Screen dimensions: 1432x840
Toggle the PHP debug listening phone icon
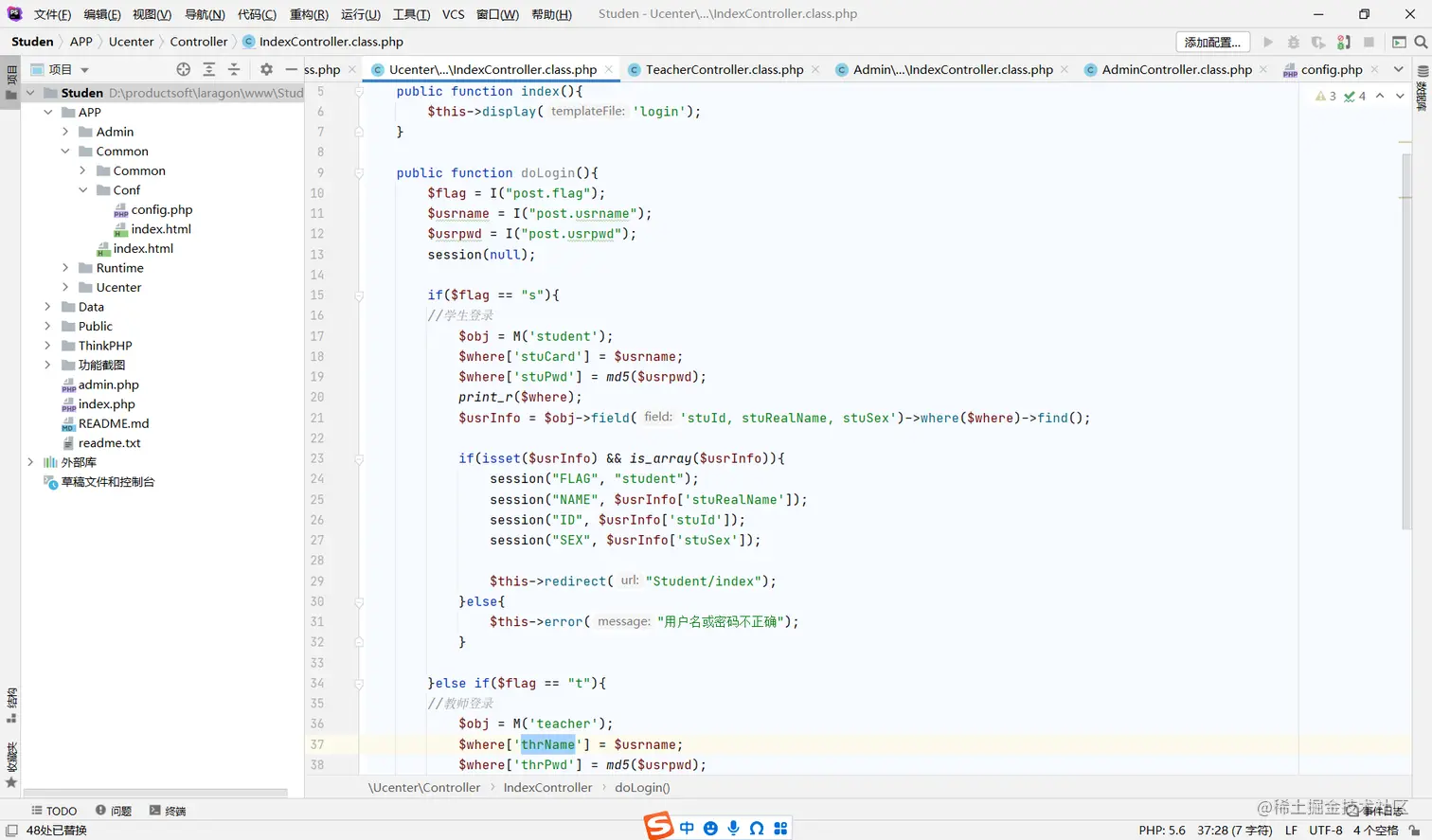point(1343,43)
